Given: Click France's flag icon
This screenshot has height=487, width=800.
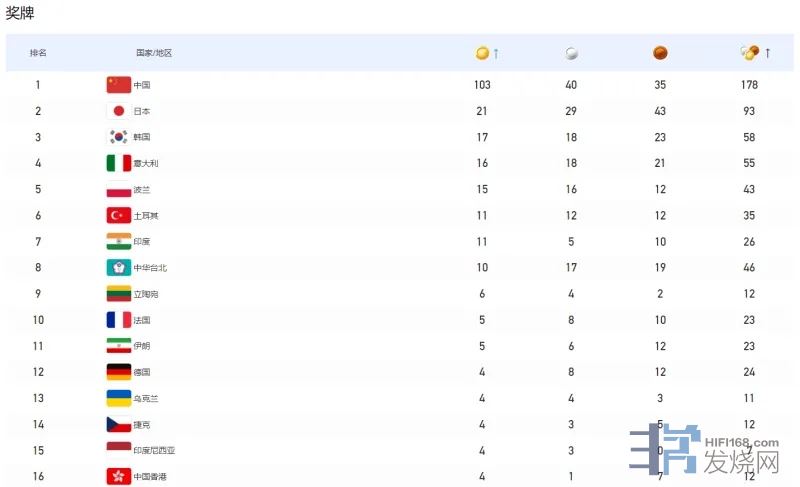Looking at the screenshot, I should point(119,320).
